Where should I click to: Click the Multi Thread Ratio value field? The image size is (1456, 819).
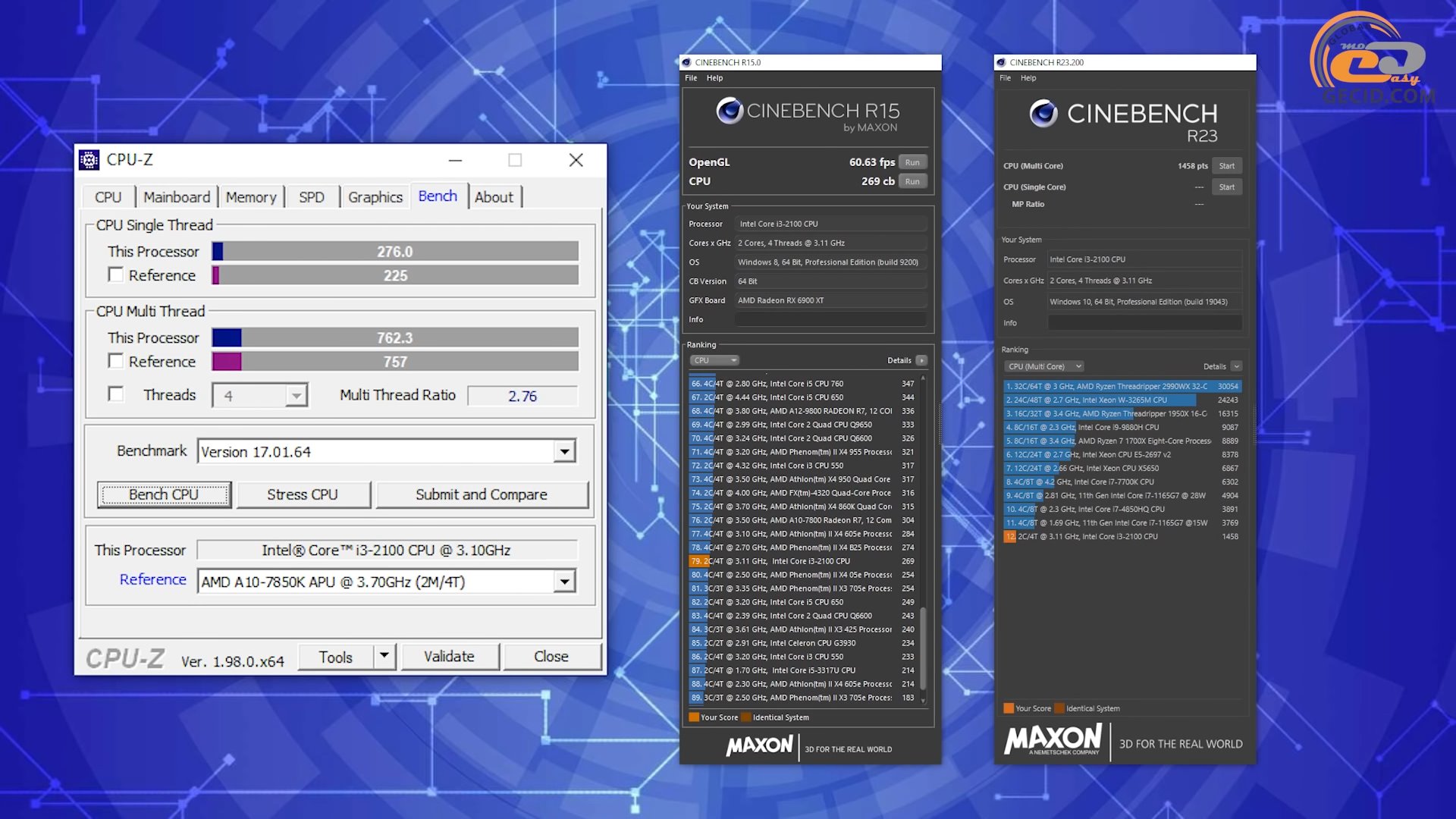[522, 396]
